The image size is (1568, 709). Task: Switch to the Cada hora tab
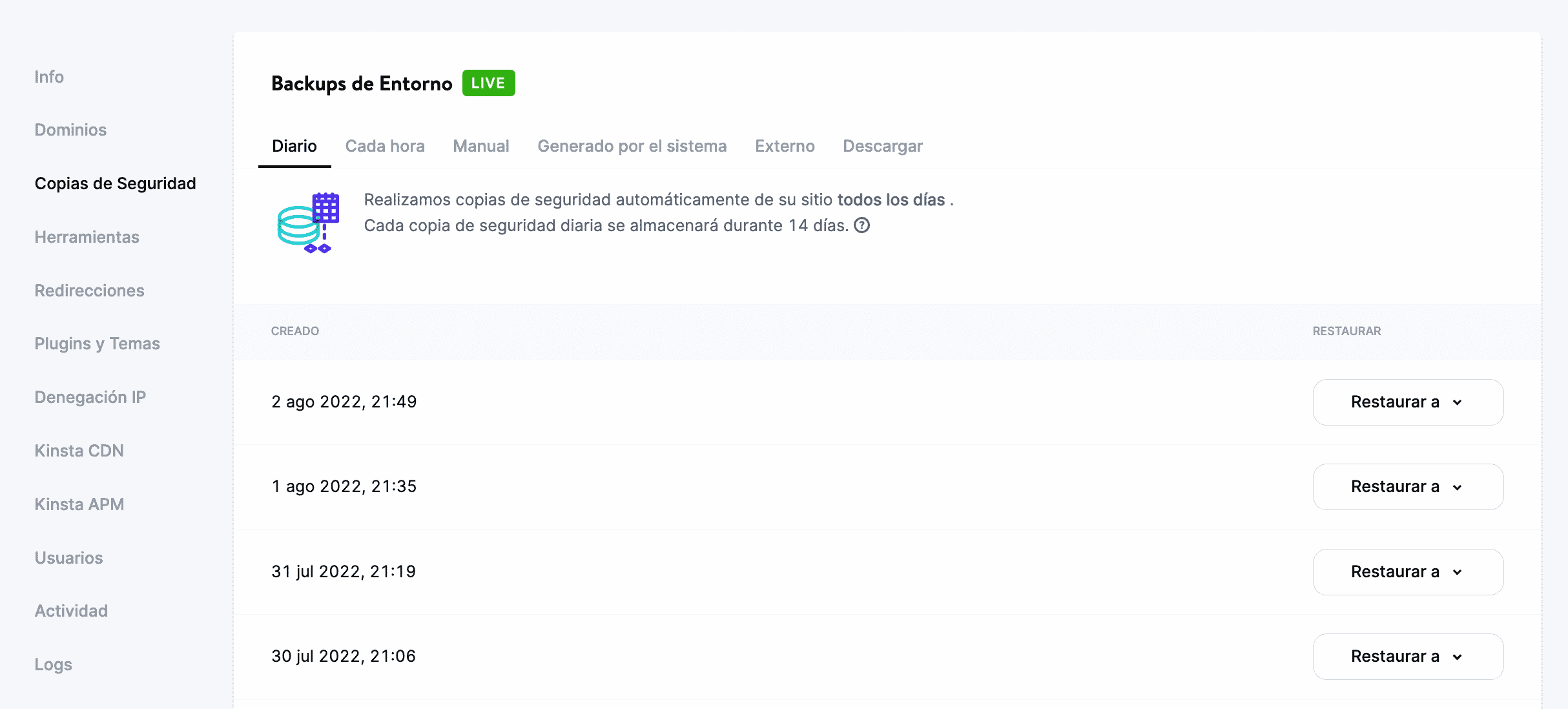(385, 146)
